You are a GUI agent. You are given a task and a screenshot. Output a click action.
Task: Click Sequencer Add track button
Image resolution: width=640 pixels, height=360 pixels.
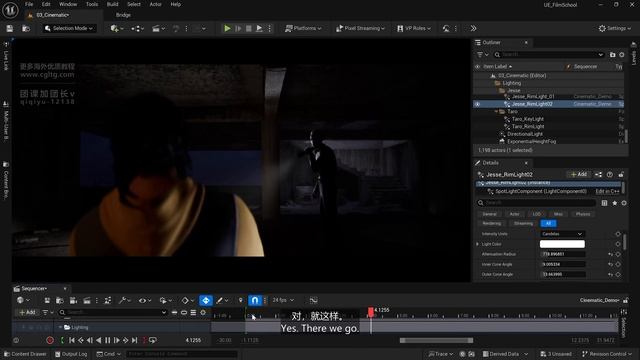pos(27,312)
